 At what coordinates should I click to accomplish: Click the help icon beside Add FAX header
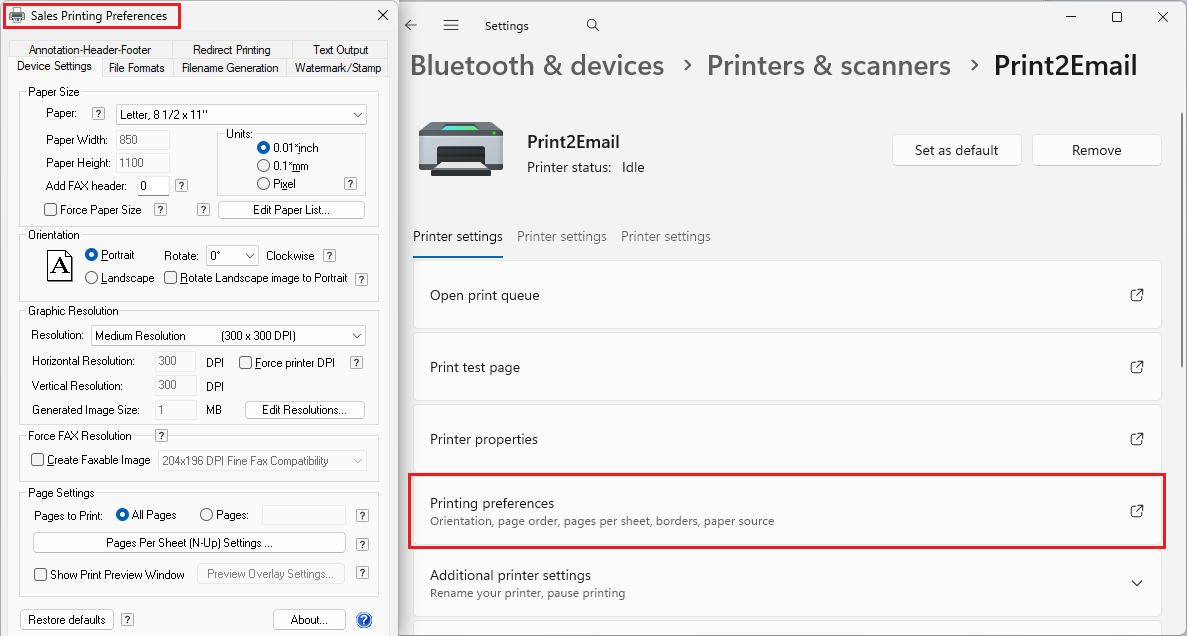(182, 186)
